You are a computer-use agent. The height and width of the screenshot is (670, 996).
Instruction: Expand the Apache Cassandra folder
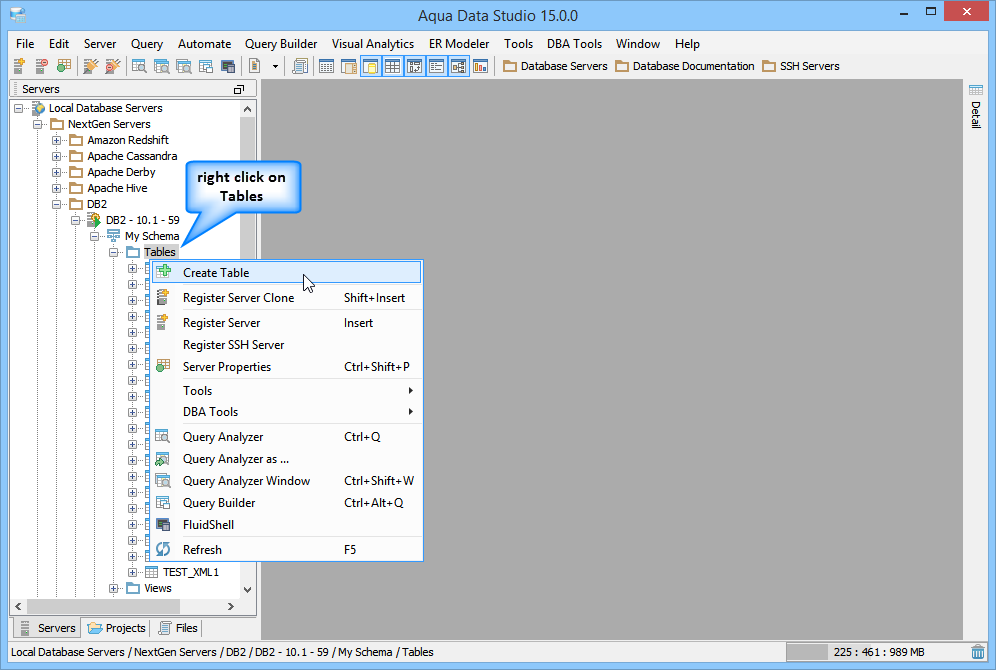coord(57,156)
